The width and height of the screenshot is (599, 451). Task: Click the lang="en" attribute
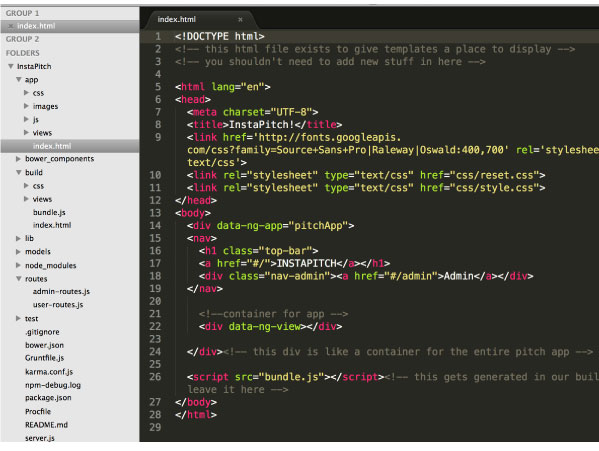[x=238, y=87]
